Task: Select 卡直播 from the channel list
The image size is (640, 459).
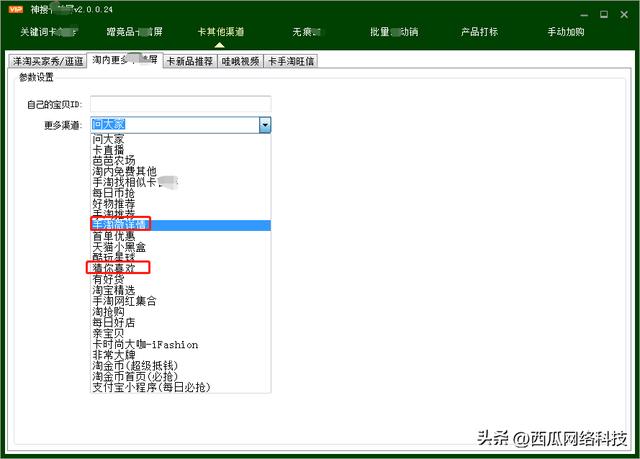Action: click(180, 150)
